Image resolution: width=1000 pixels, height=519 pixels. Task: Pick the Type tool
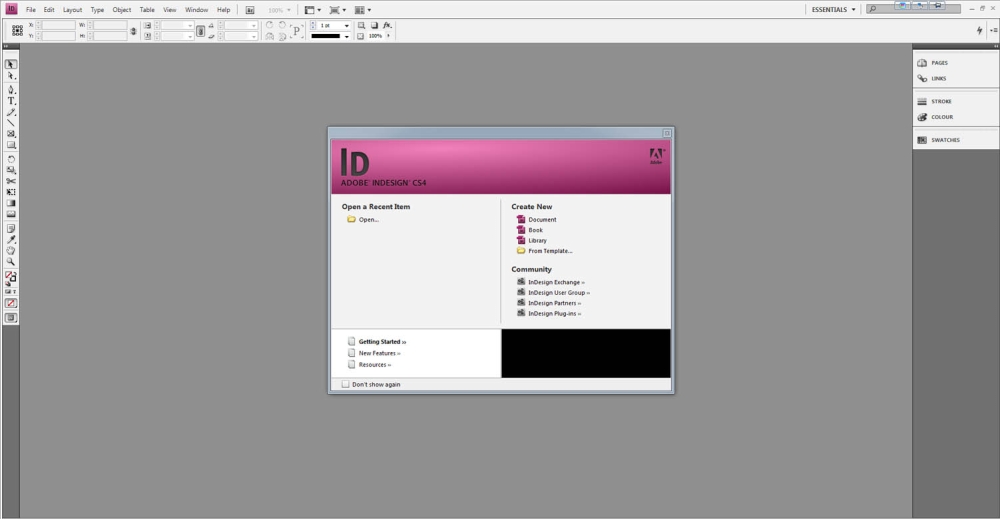(x=11, y=101)
